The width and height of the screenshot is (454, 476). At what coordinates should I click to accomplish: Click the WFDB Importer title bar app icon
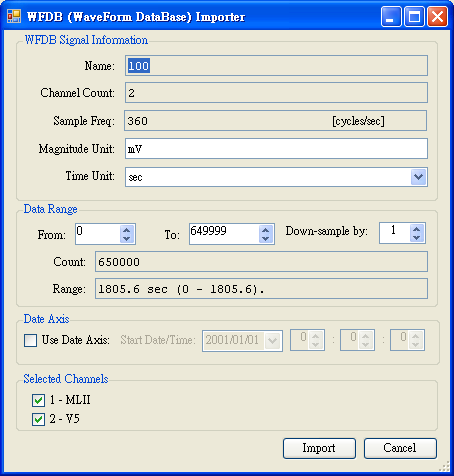coord(14,16)
